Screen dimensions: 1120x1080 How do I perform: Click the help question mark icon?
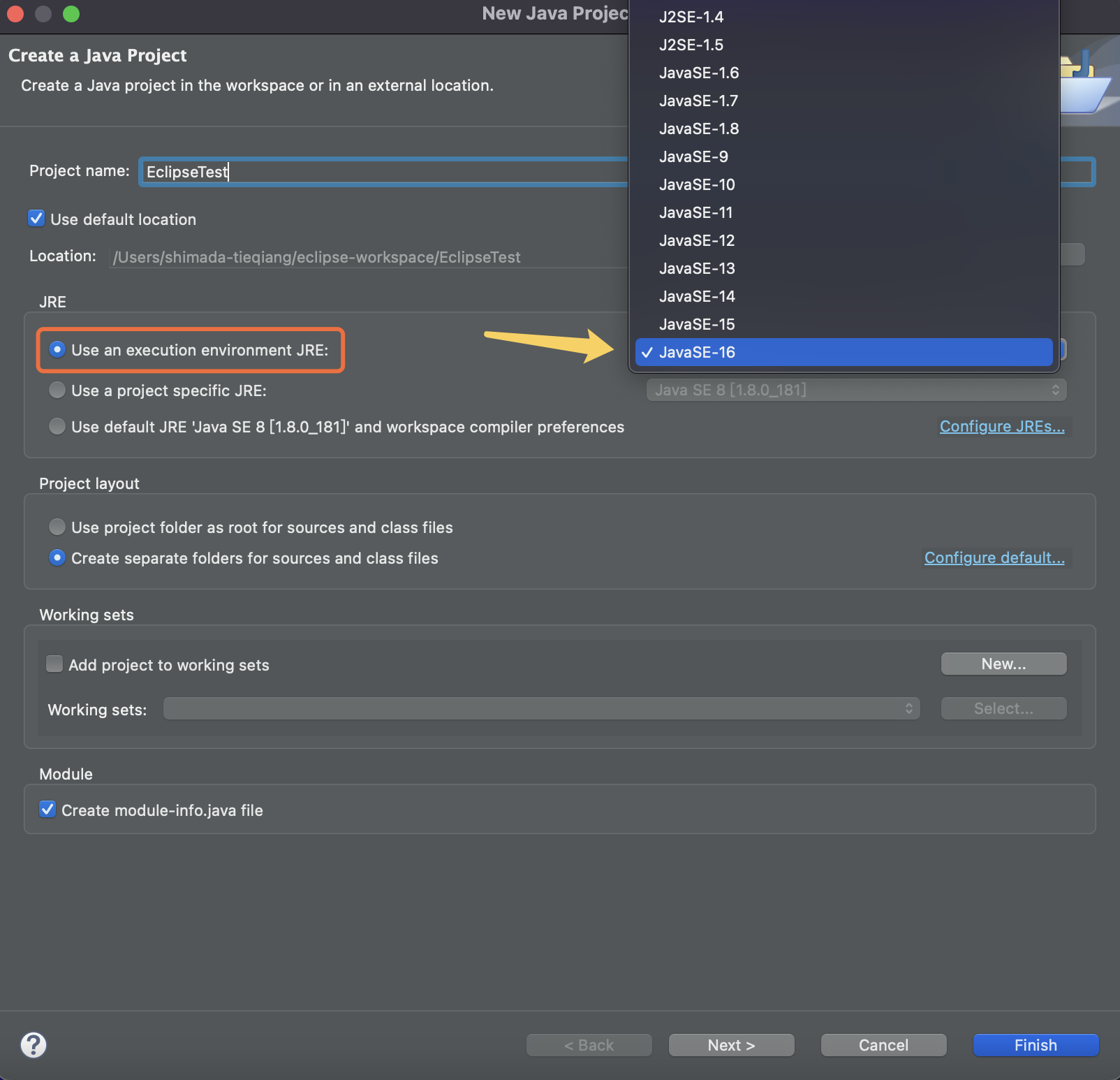pyautogui.click(x=33, y=1044)
